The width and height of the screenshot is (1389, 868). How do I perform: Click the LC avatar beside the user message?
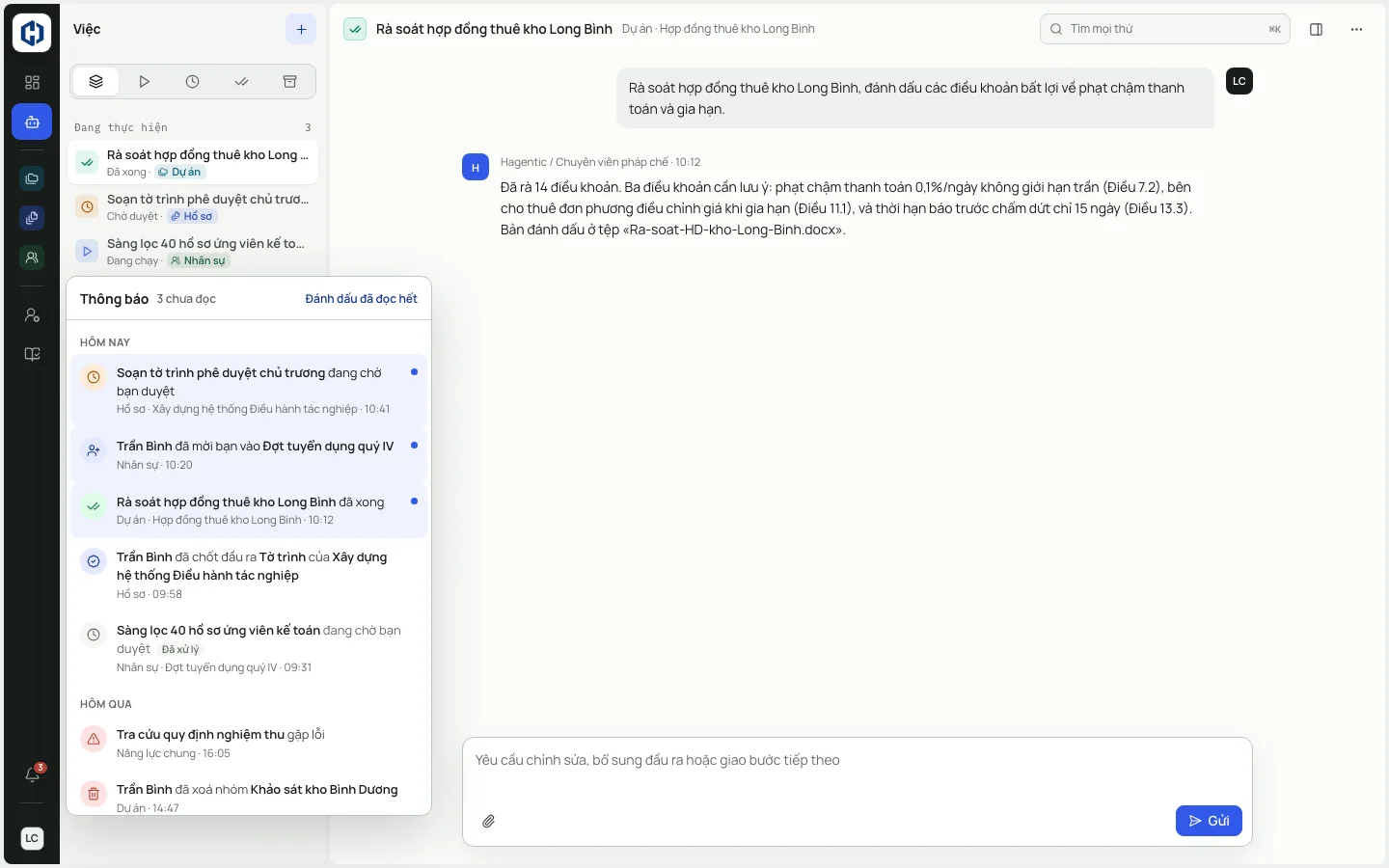tap(1239, 81)
